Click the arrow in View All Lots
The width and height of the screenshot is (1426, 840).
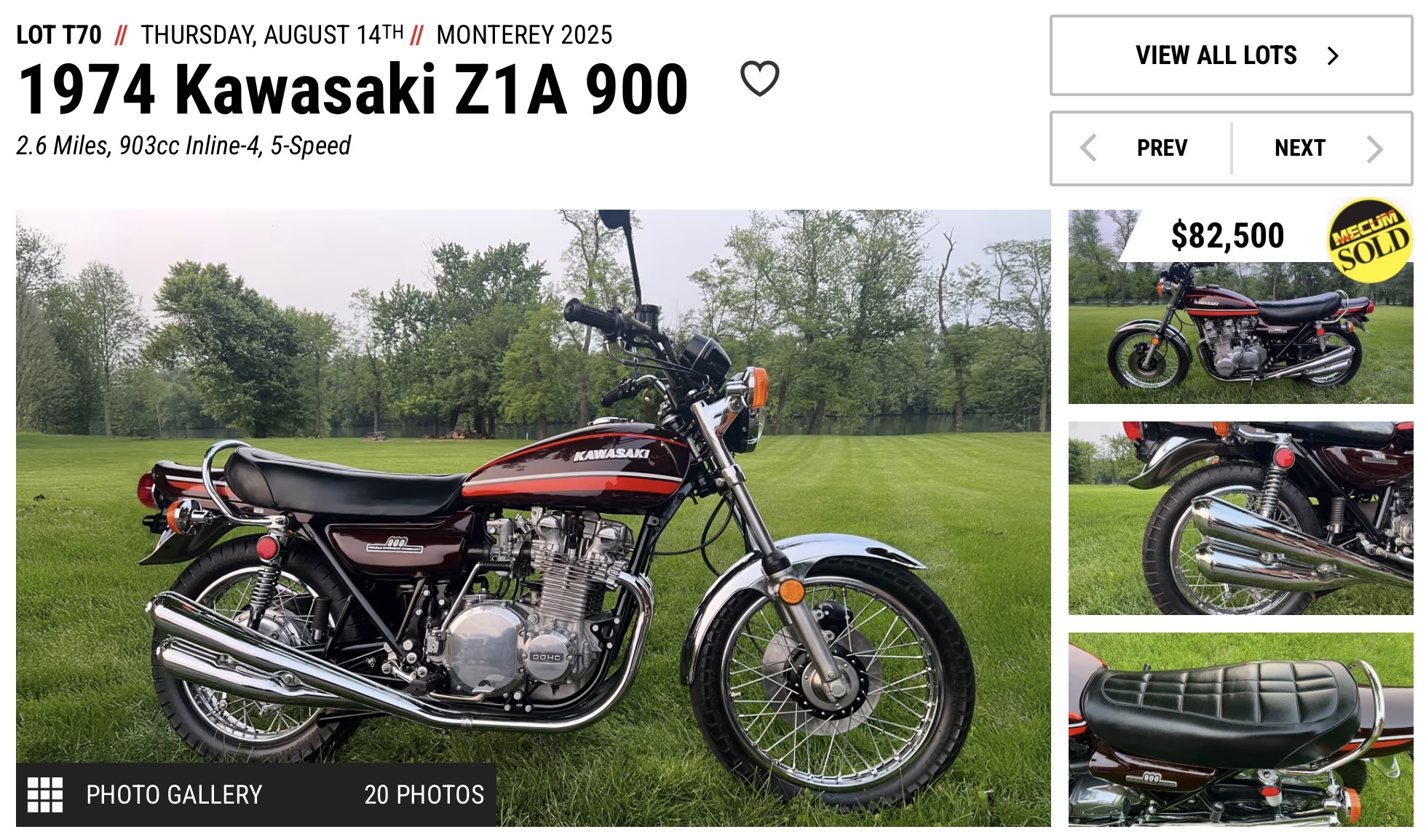point(1332,56)
